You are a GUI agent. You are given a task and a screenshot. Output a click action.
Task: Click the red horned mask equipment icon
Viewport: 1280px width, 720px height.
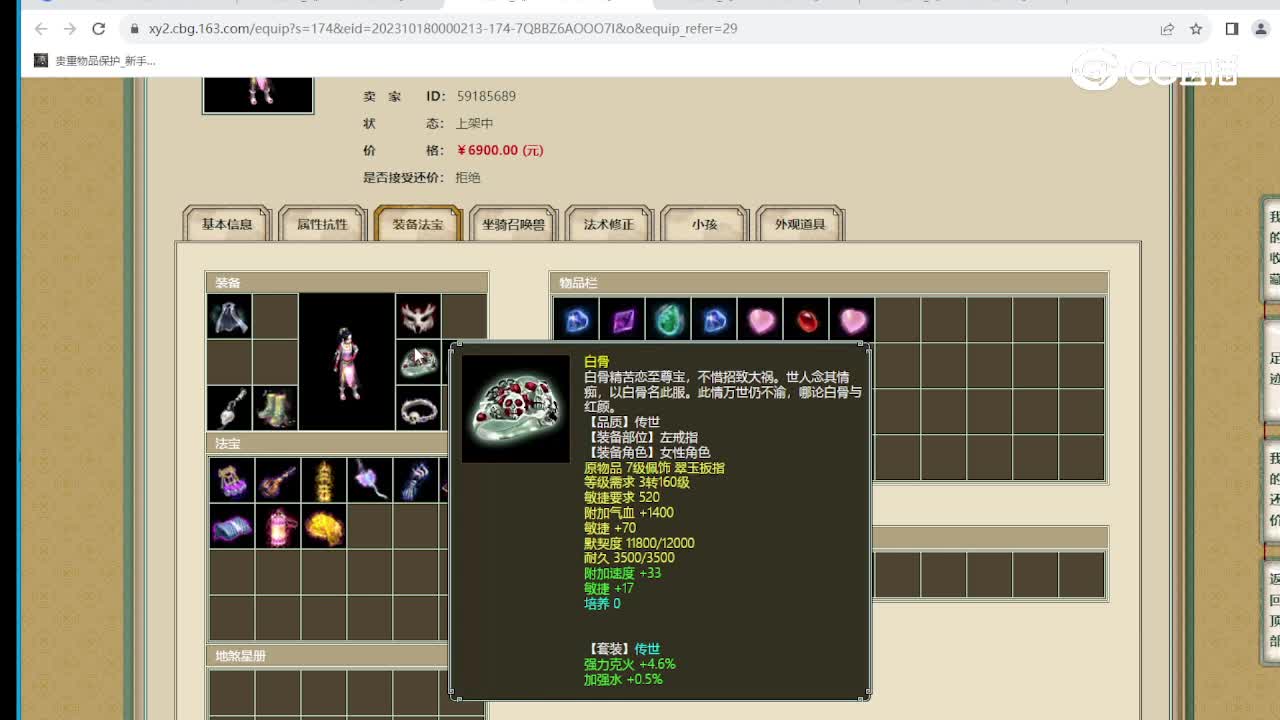(x=418, y=317)
